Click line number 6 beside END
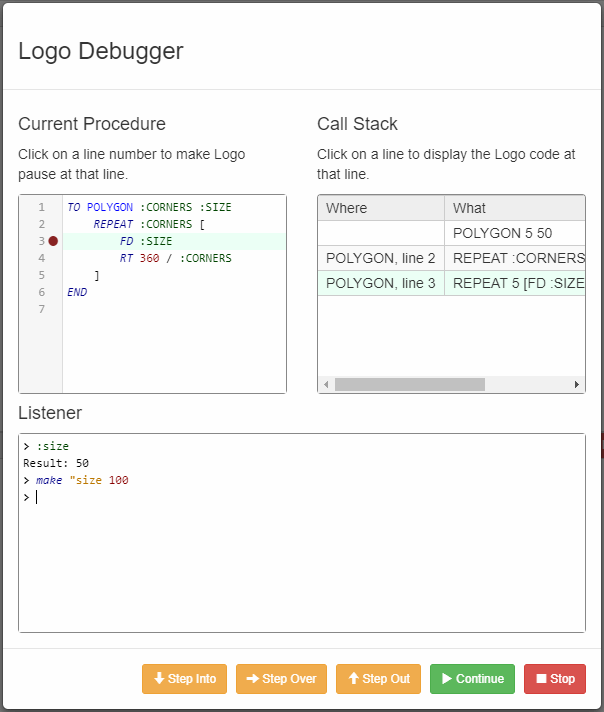Image resolution: width=604 pixels, height=712 pixels. 41,292
